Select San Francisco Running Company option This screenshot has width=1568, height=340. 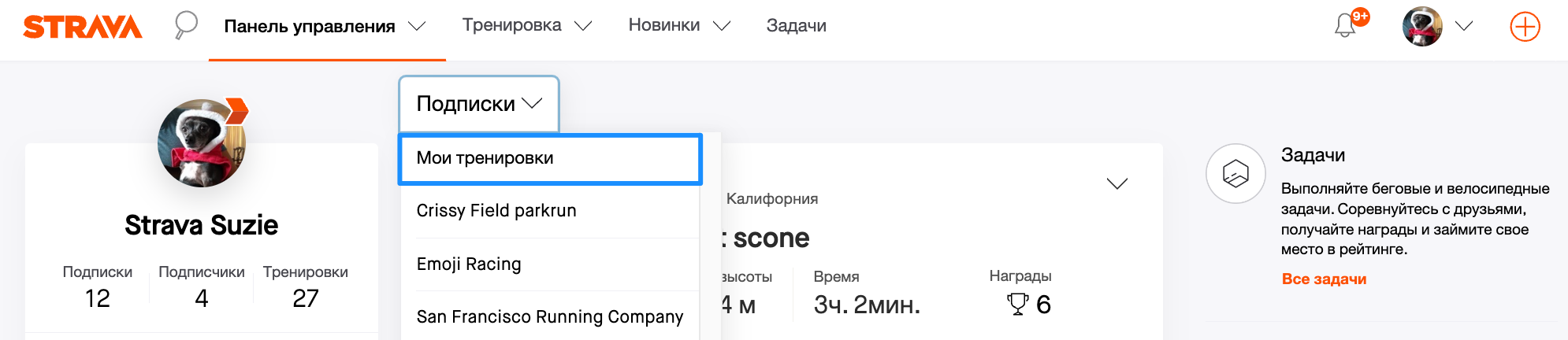(550, 316)
